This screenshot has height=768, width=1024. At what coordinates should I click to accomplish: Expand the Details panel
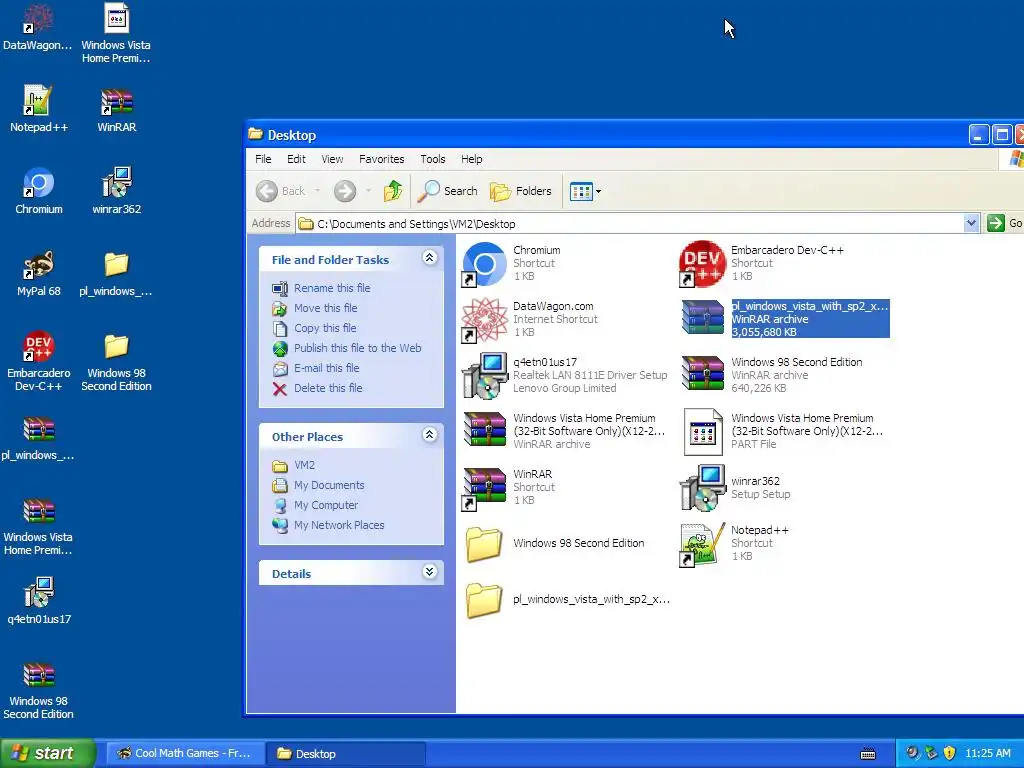(429, 571)
